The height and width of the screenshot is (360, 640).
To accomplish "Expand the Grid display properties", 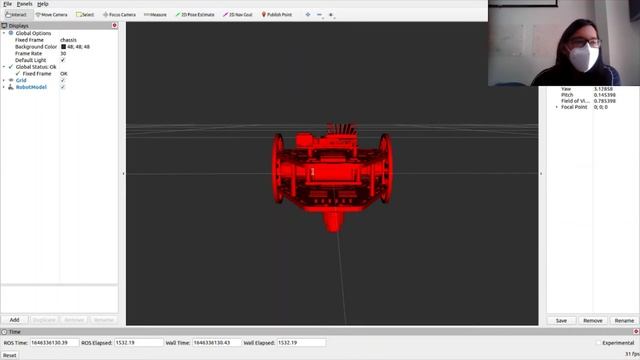I will pos(4,80).
